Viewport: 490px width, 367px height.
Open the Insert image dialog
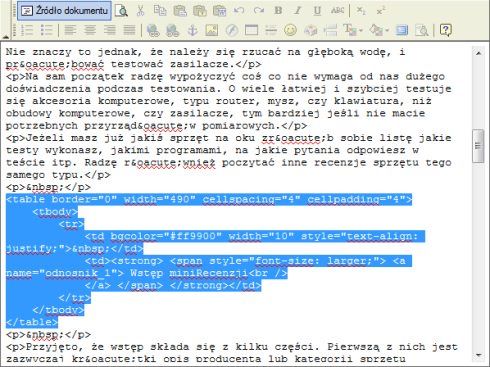212,30
